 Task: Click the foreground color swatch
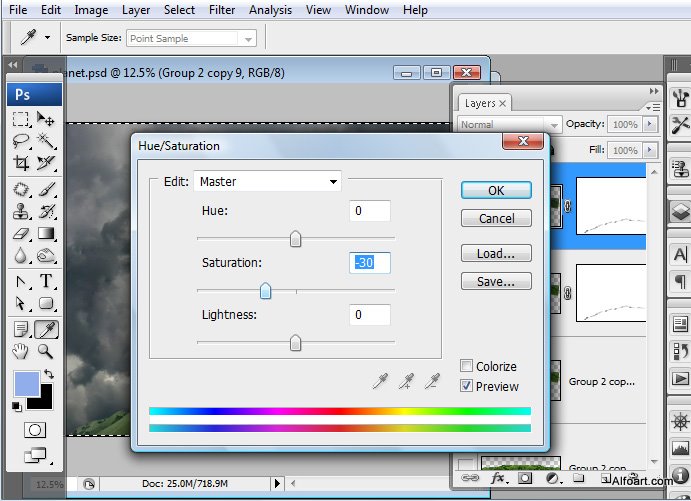[x=27, y=384]
